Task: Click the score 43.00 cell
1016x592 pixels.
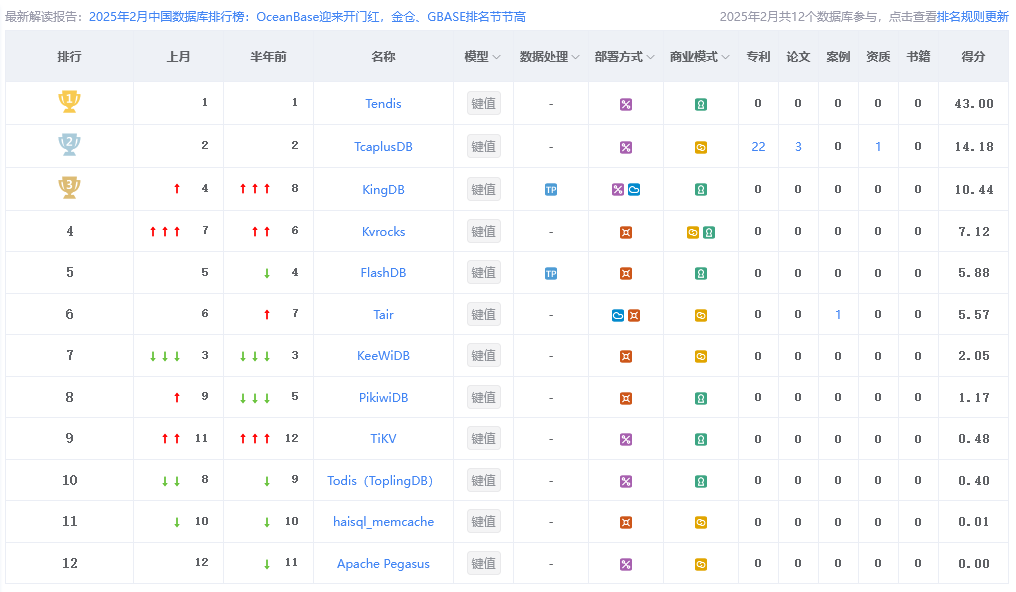Action: coord(974,104)
